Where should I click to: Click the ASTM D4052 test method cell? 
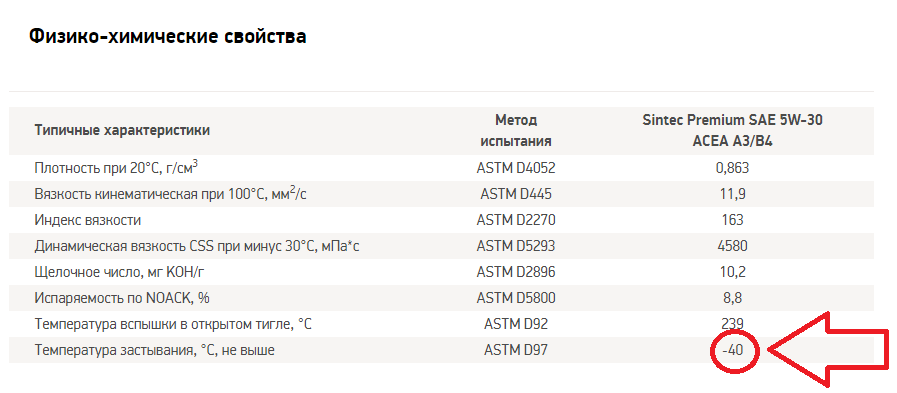[x=516, y=169]
